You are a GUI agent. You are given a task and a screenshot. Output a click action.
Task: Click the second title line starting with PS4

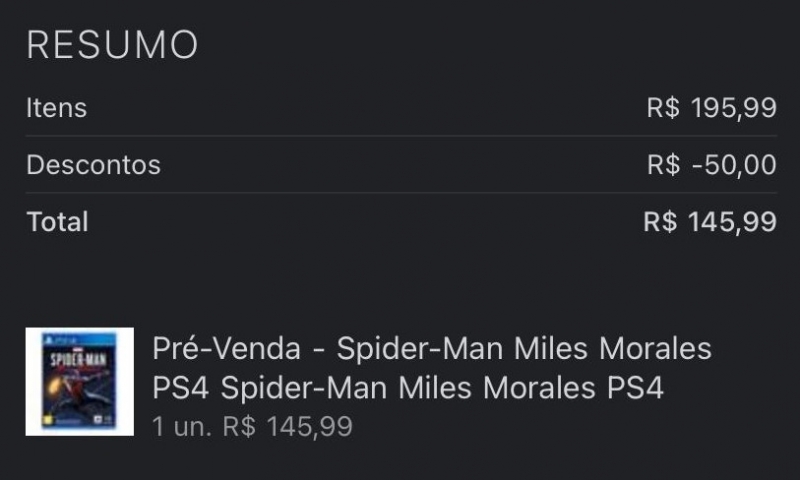pyautogui.click(x=408, y=387)
